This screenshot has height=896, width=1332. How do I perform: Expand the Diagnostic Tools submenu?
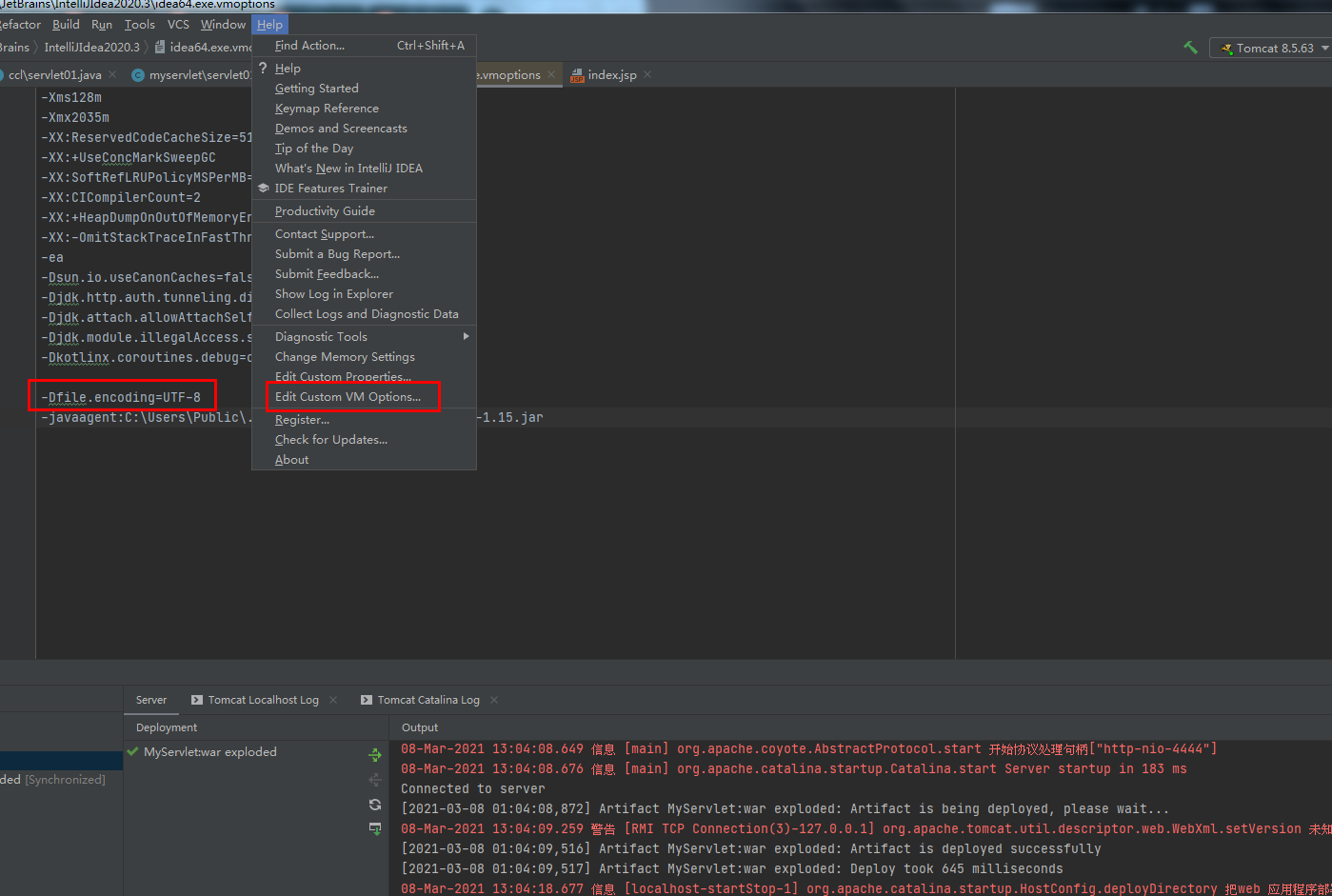[x=364, y=336]
